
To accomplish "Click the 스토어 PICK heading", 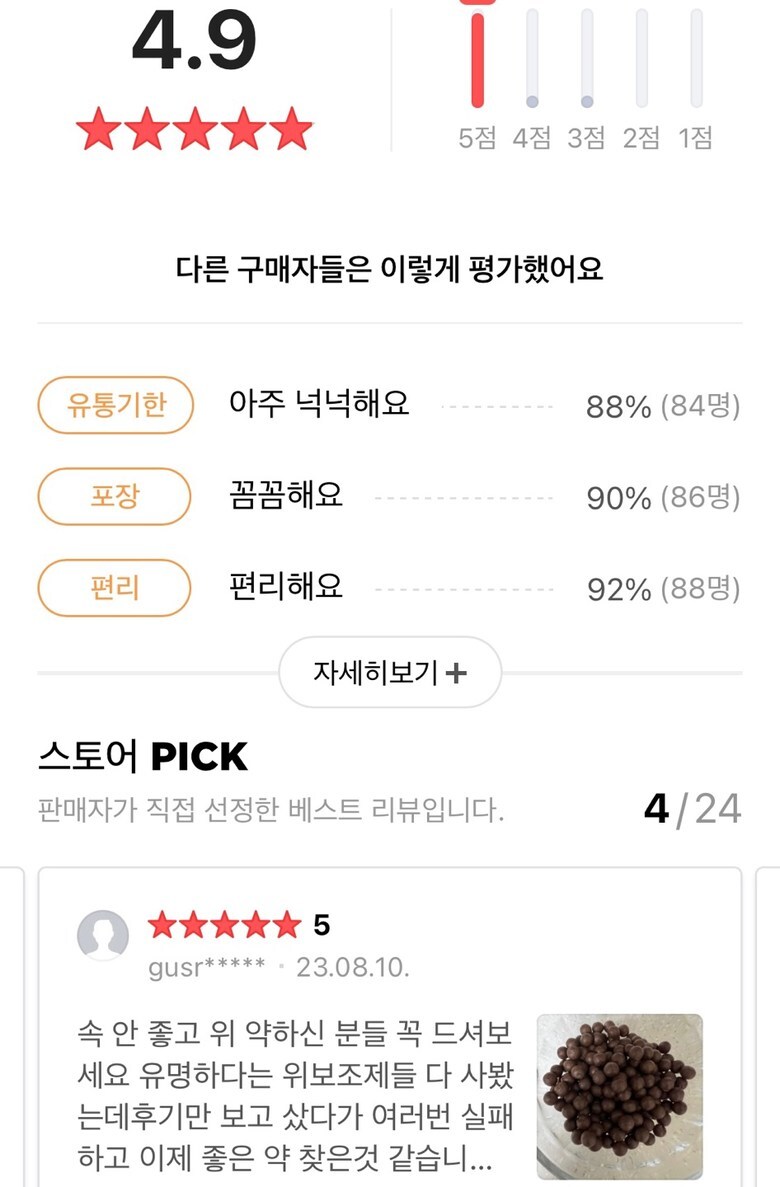I will 142,757.
